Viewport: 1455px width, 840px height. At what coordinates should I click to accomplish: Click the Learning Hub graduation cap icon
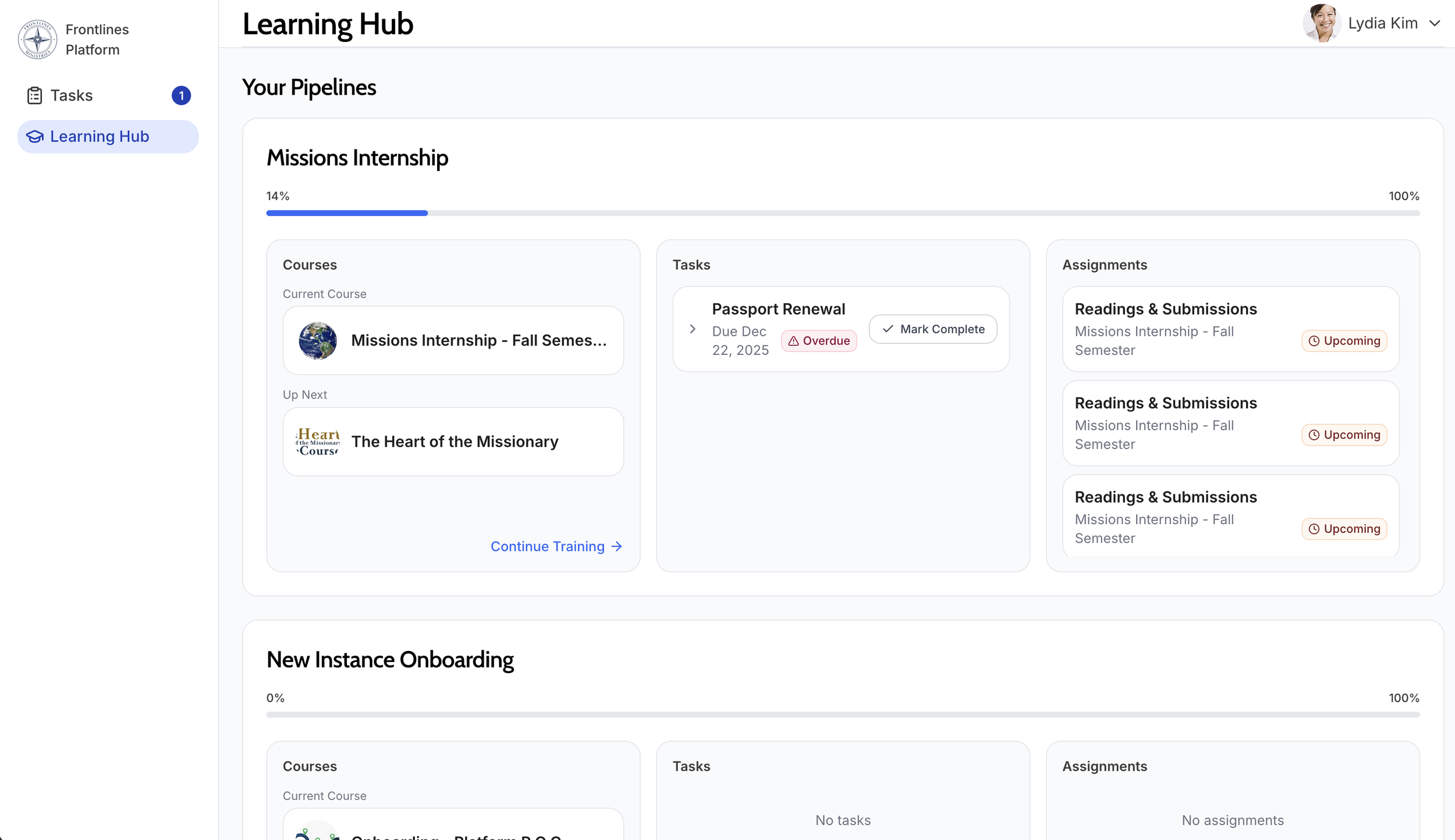pyautogui.click(x=35, y=137)
